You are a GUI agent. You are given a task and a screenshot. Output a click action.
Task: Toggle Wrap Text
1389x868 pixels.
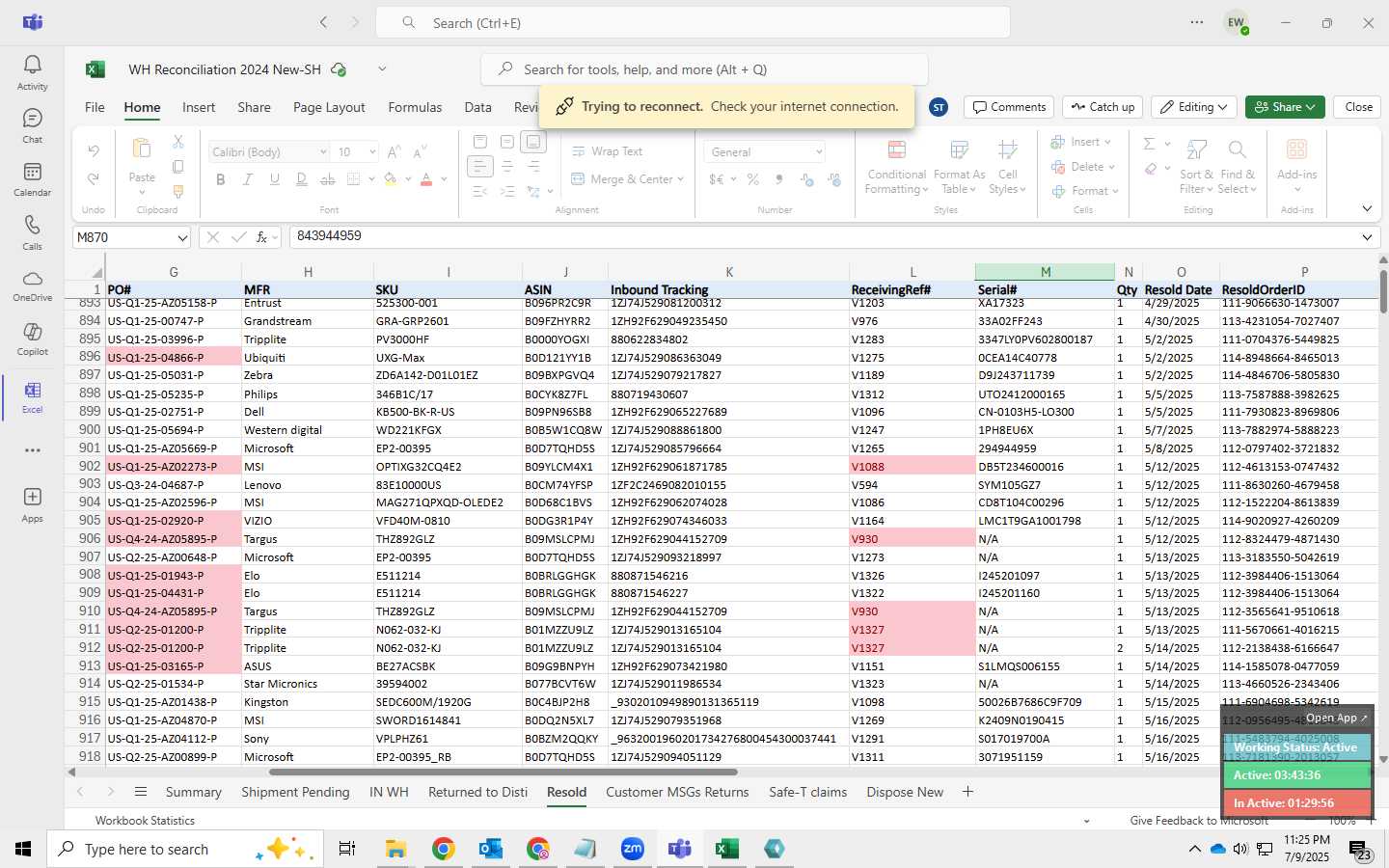pos(607,151)
